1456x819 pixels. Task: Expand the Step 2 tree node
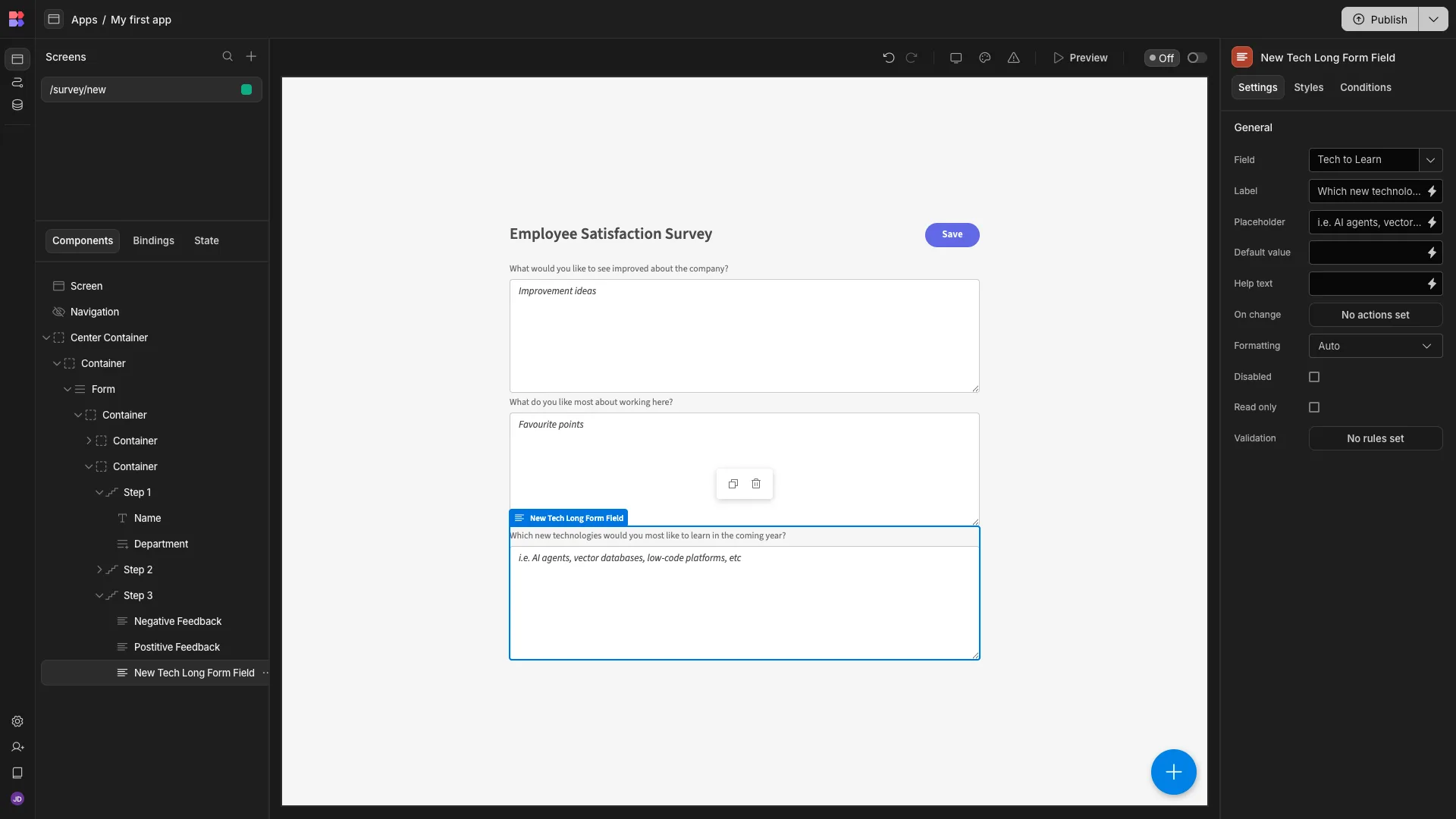coord(99,570)
